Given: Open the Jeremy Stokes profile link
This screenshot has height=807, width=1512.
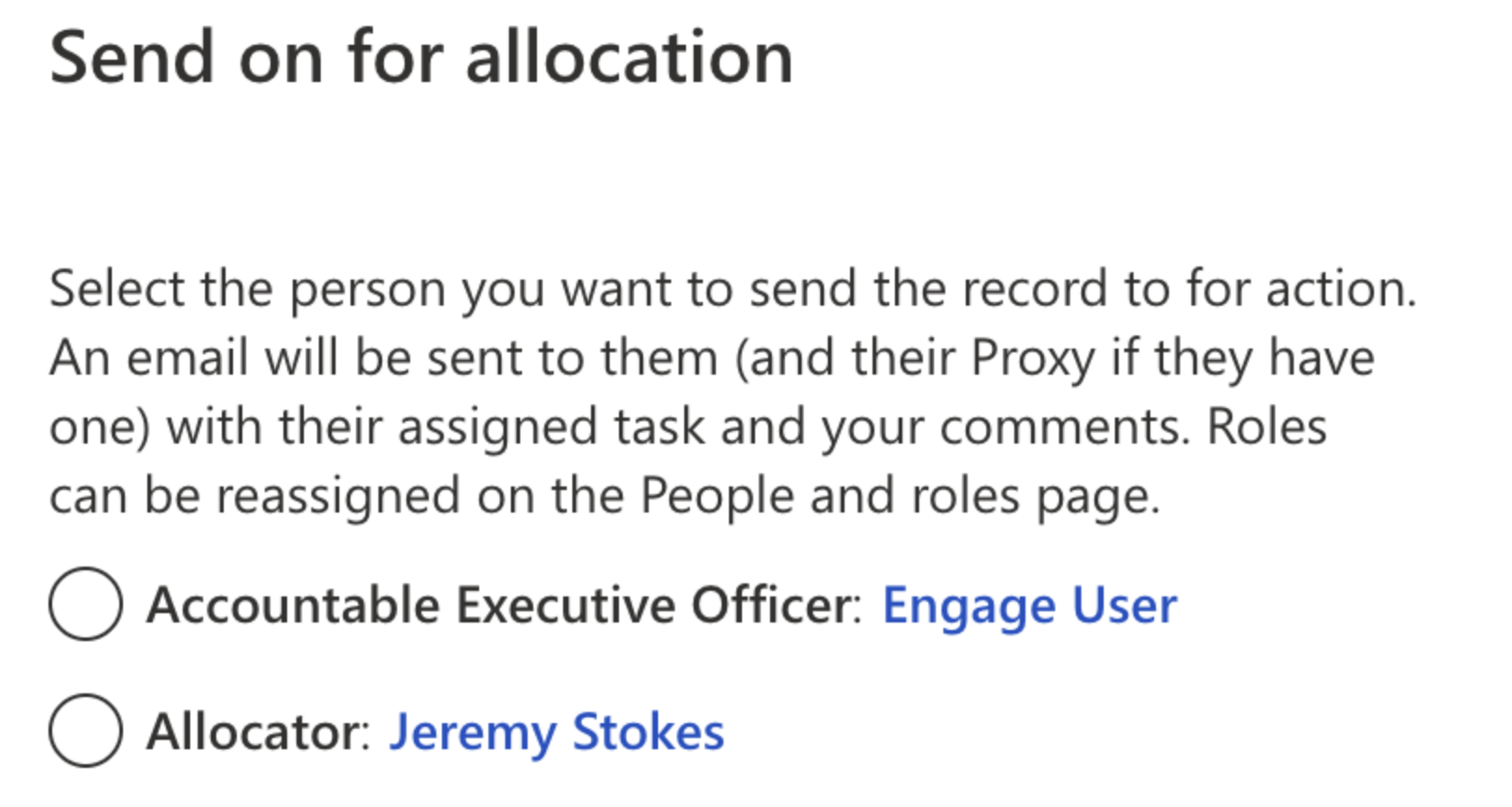Looking at the screenshot, I should (x=557, y=732).
